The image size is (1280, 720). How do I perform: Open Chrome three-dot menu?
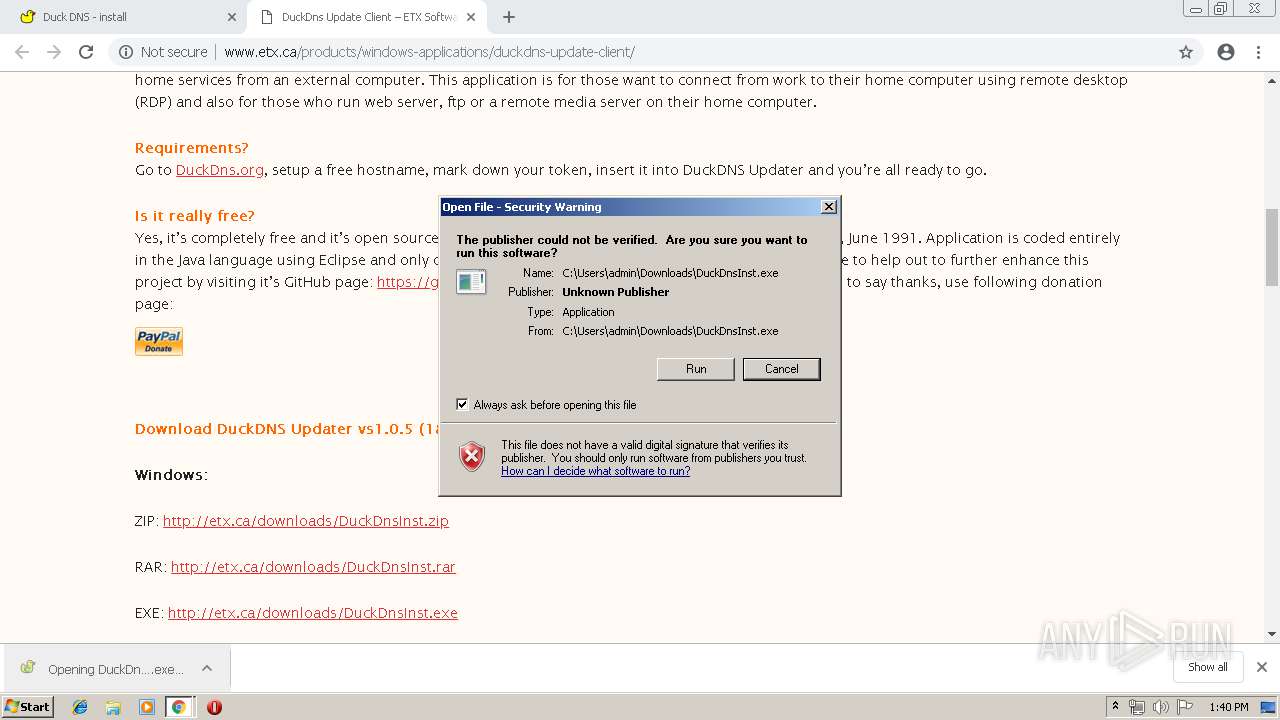coord(1258,52)
